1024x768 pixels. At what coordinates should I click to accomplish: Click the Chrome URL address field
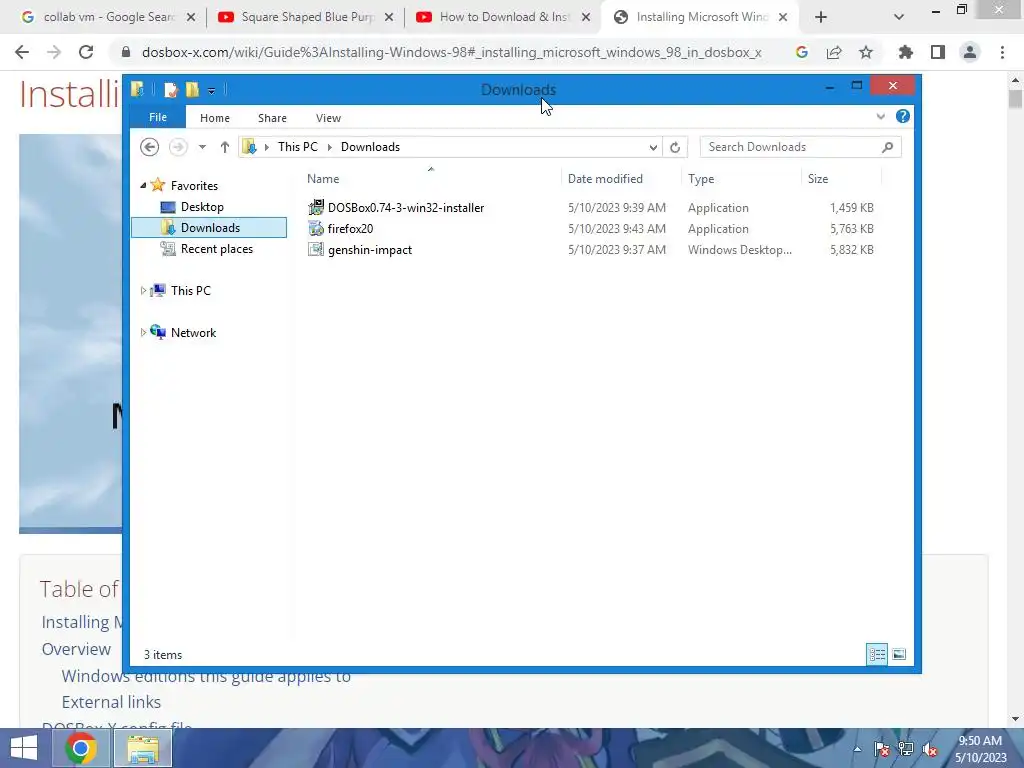451,52
